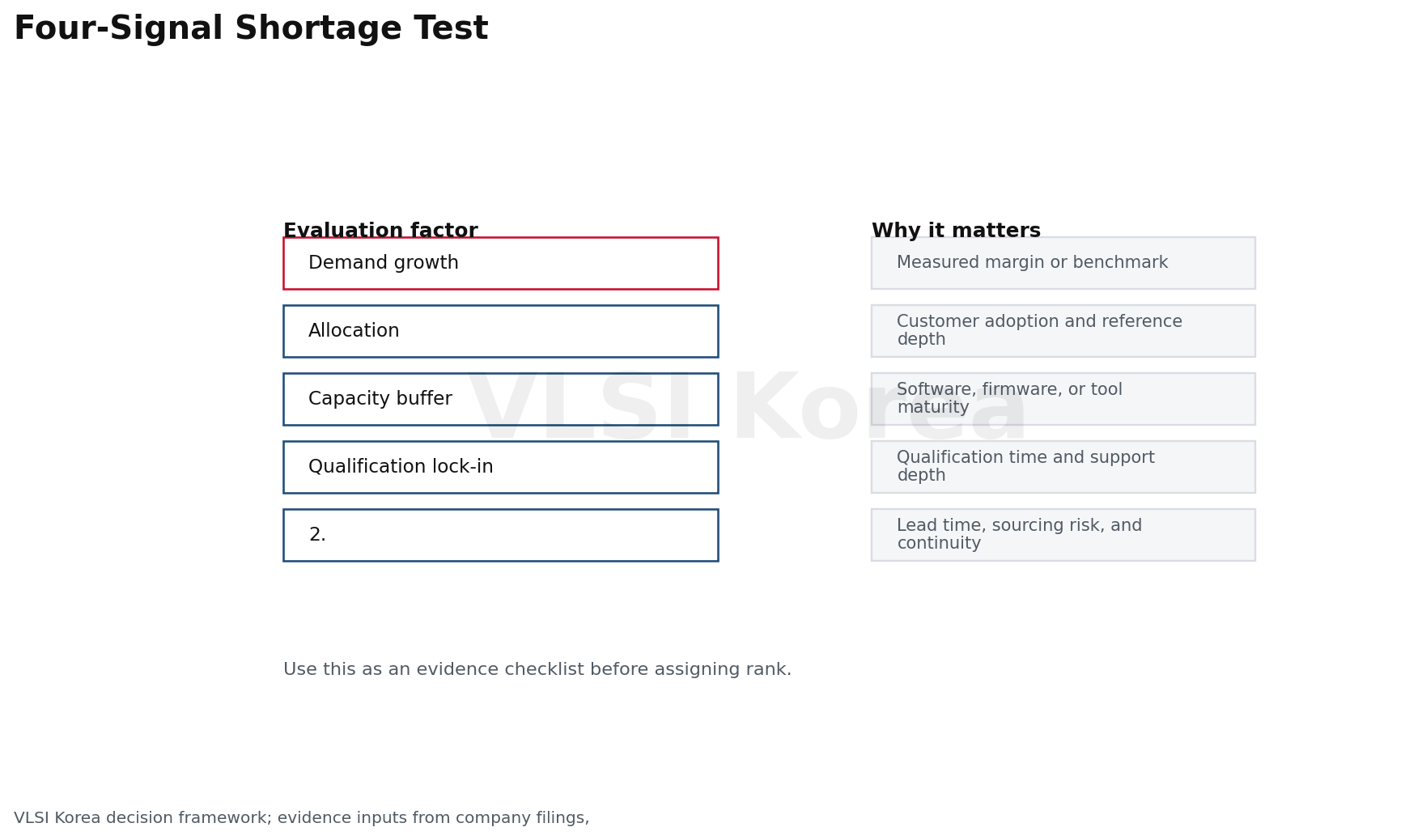Select Lead time, sourcing risk box

[x=1063, y=535]
